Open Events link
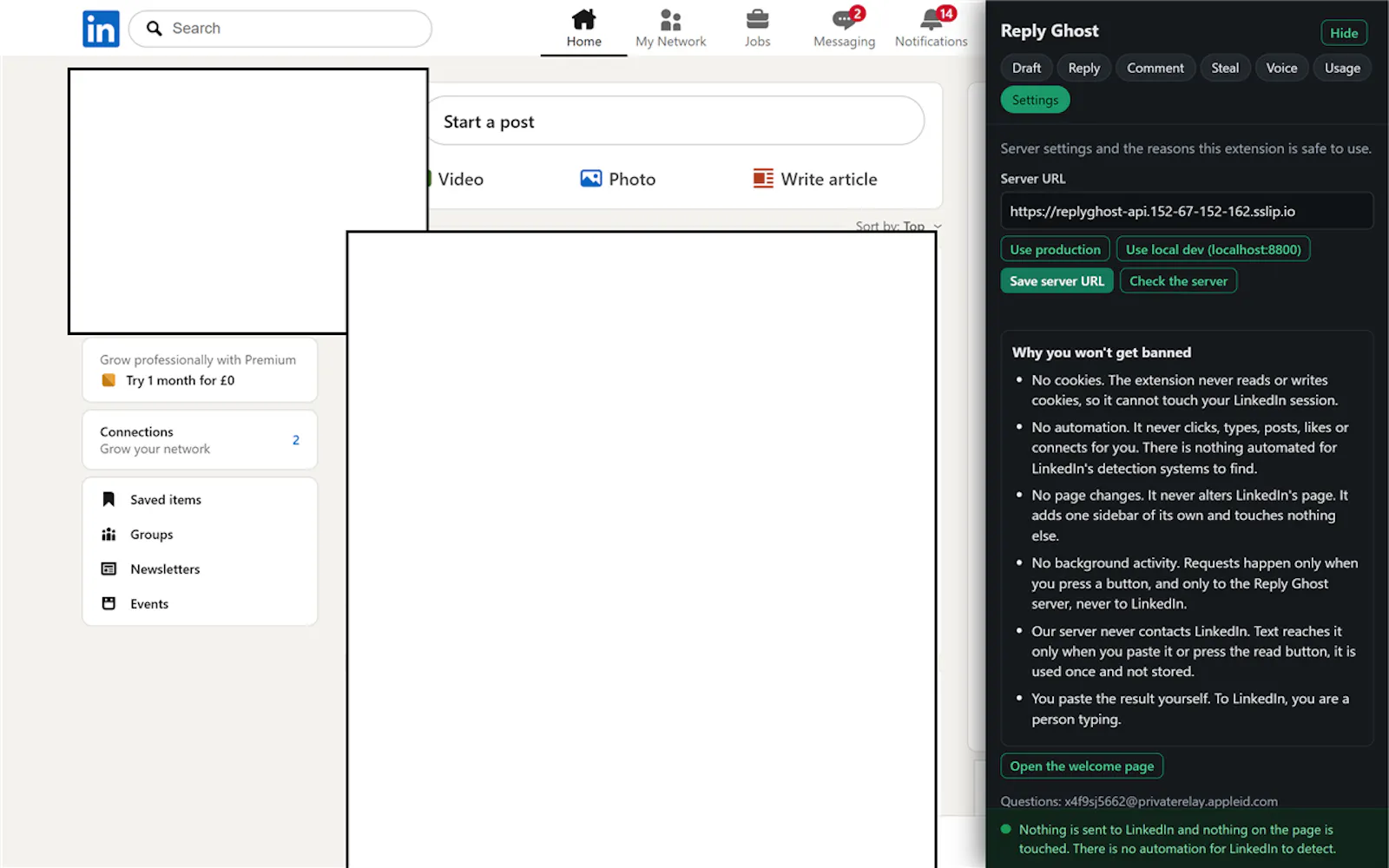 [x=149, y=603]
